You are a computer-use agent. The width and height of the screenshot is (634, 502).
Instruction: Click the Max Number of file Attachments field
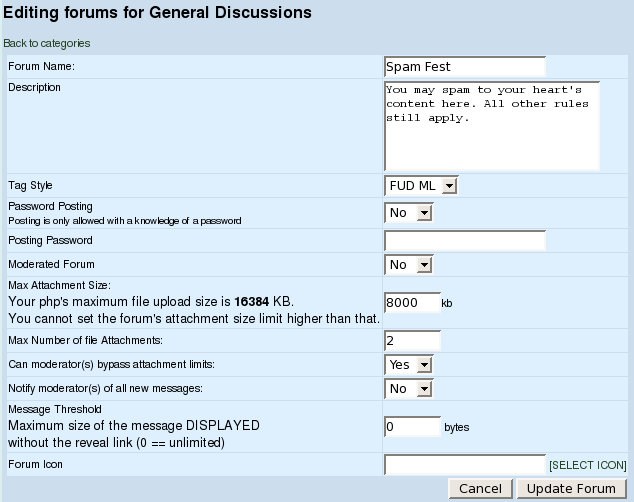point(412,341)
